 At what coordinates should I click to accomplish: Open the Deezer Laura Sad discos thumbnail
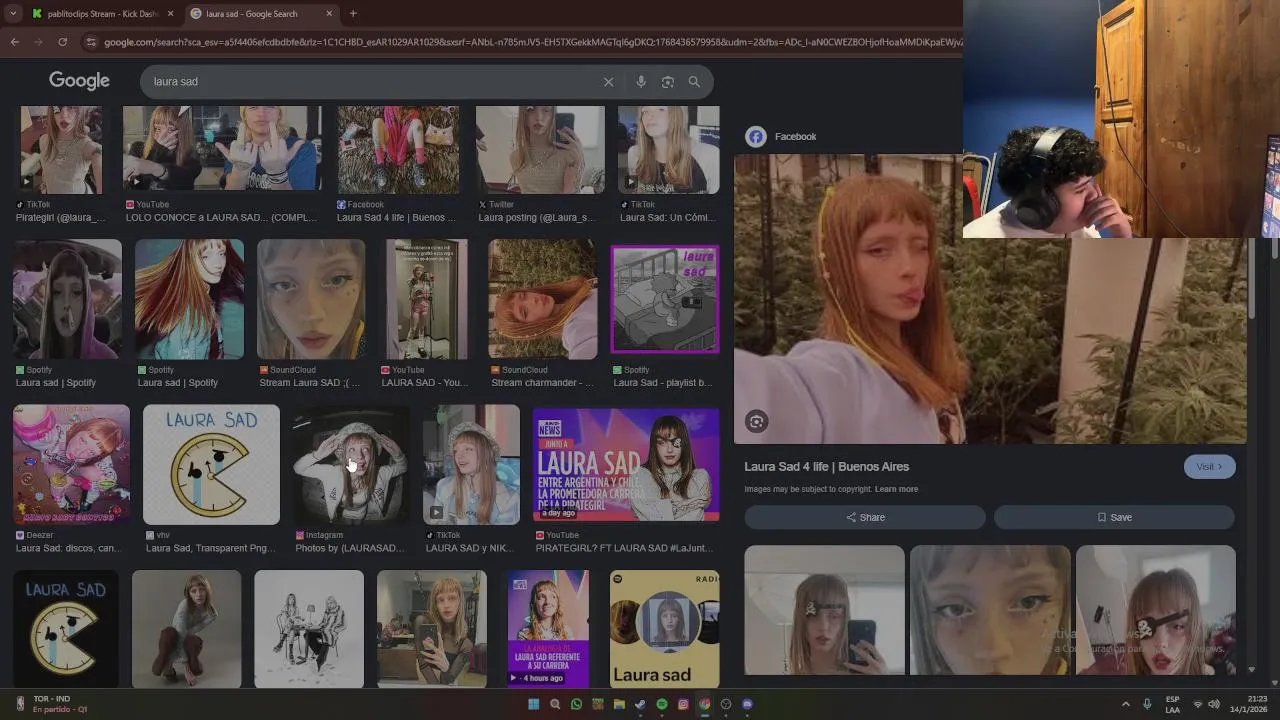(71, 464)
